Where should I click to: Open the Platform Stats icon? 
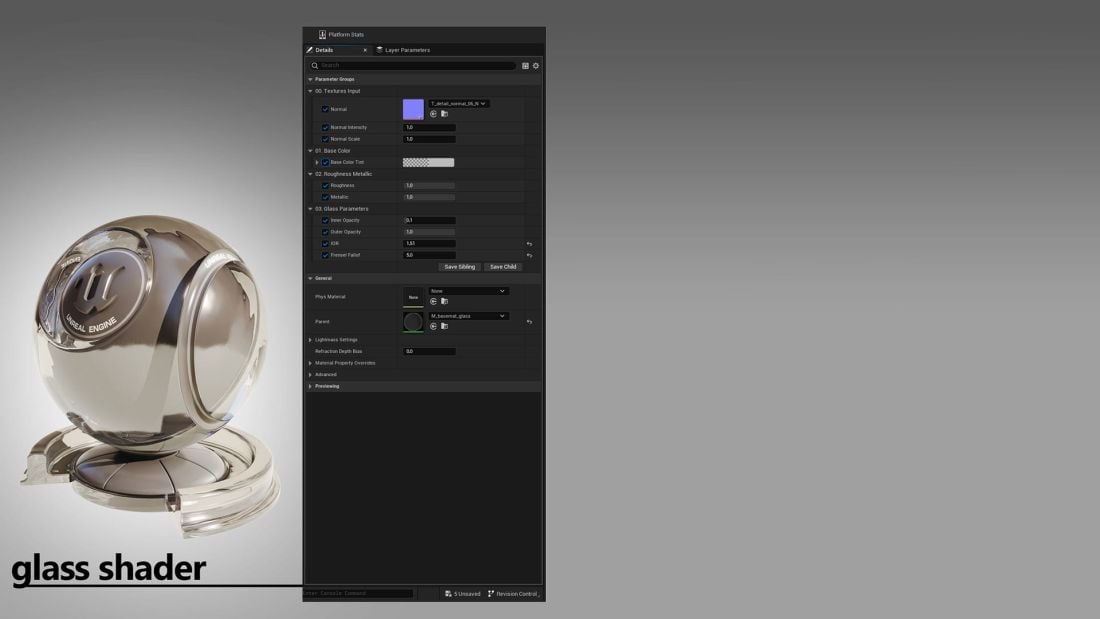click(x=322, y=34)
